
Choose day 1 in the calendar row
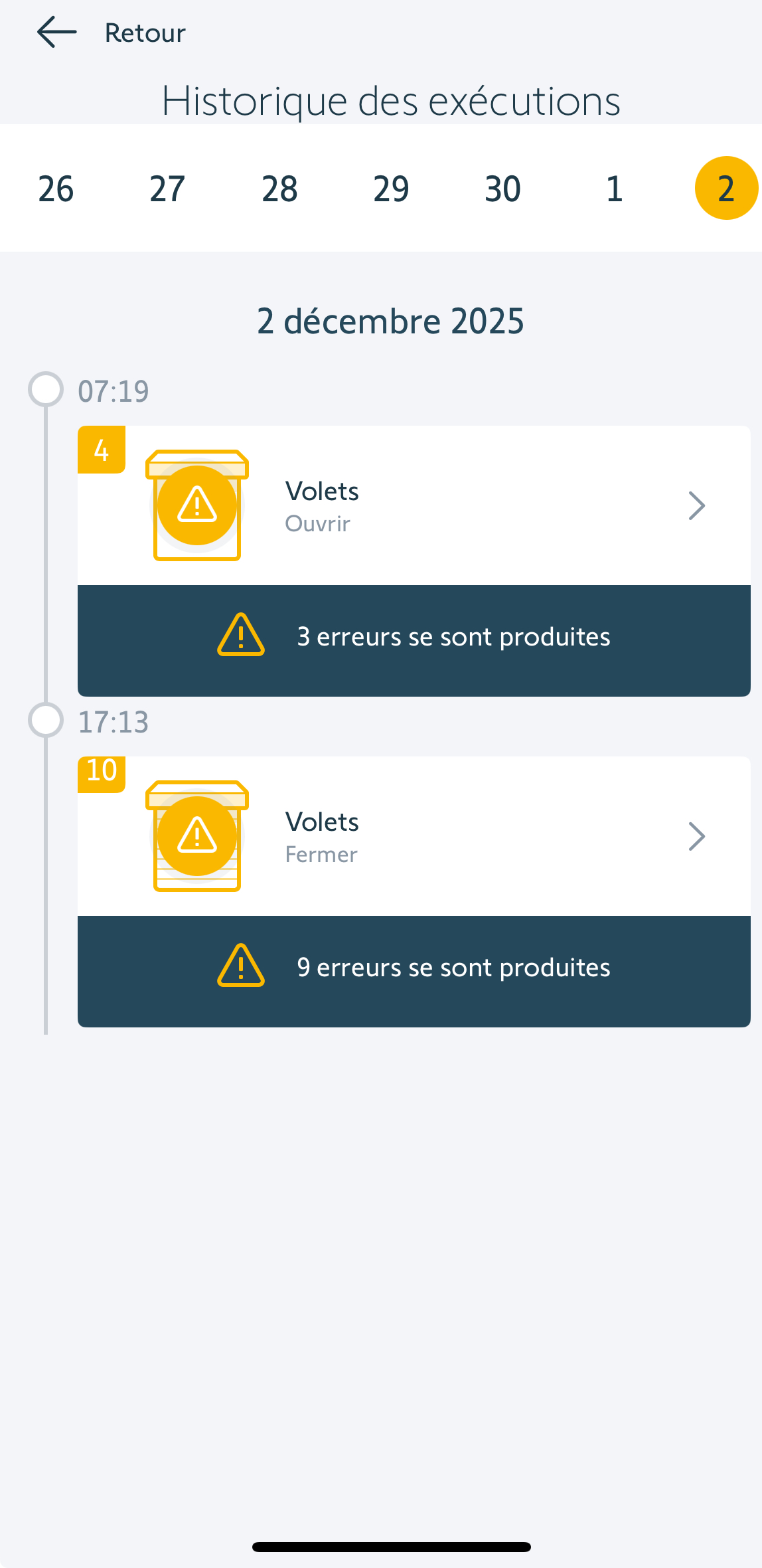pos(615,189)
